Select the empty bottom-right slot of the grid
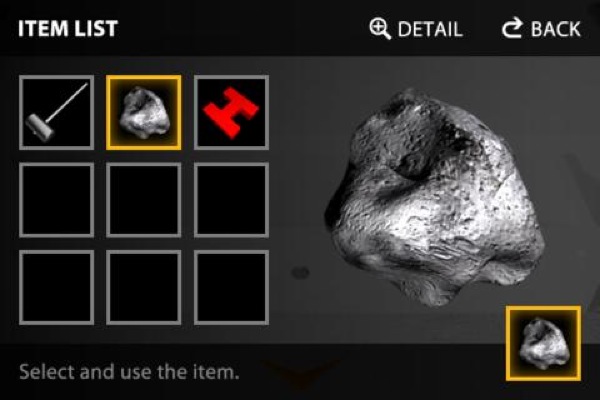The image size is (600, 400). pos(231,287)
